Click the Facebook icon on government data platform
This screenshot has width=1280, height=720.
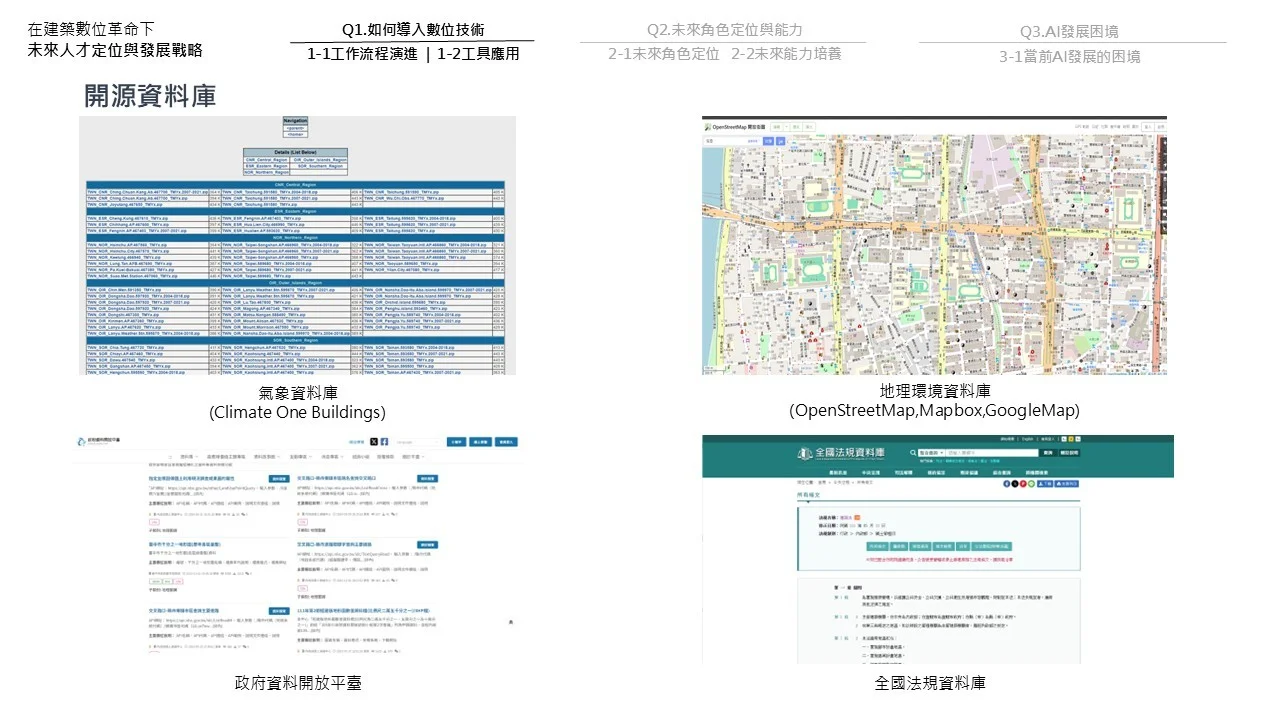[385, 441]
